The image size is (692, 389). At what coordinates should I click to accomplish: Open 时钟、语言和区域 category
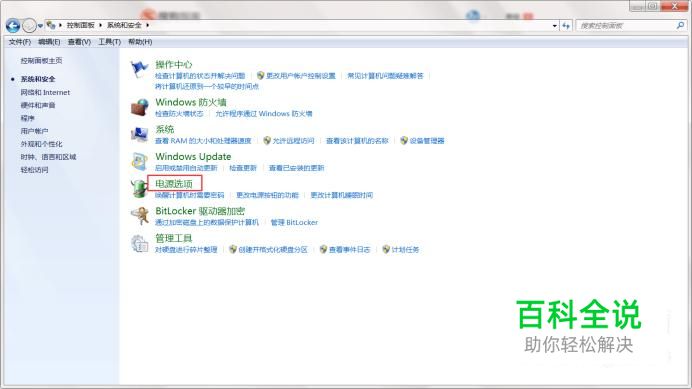point(49,157)
